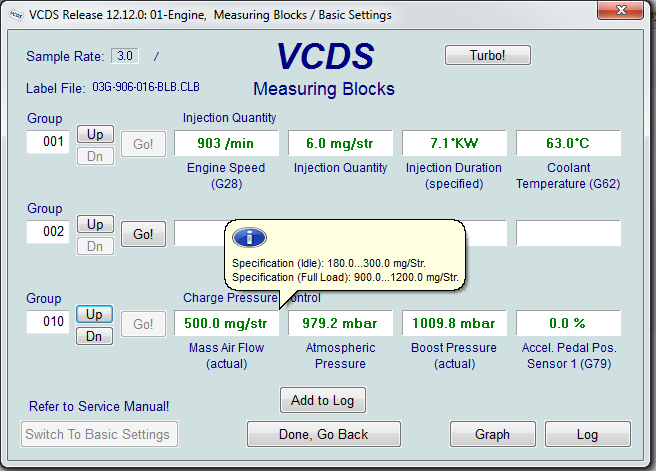The height and width of the screenshot is (471, 656).
Task: Click the Log button
Action: 587,434
